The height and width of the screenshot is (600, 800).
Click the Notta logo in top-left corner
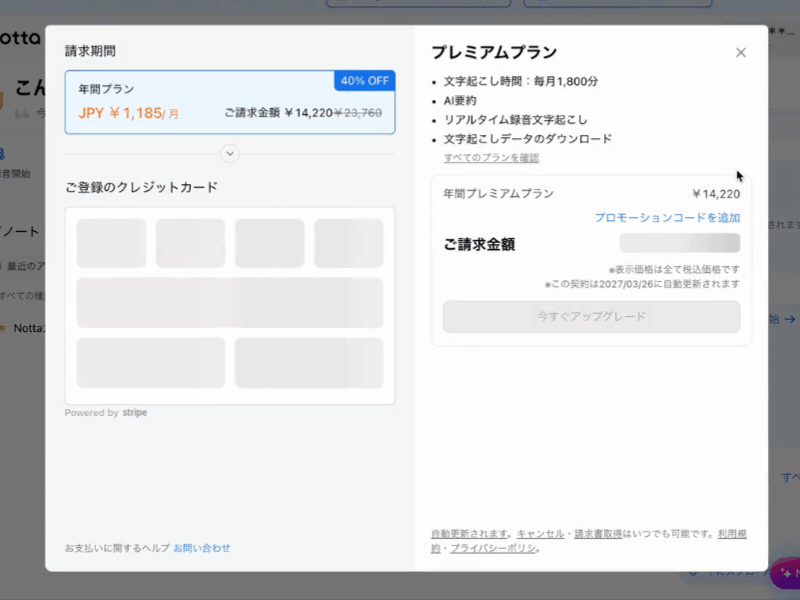click(x=20, y=37)
